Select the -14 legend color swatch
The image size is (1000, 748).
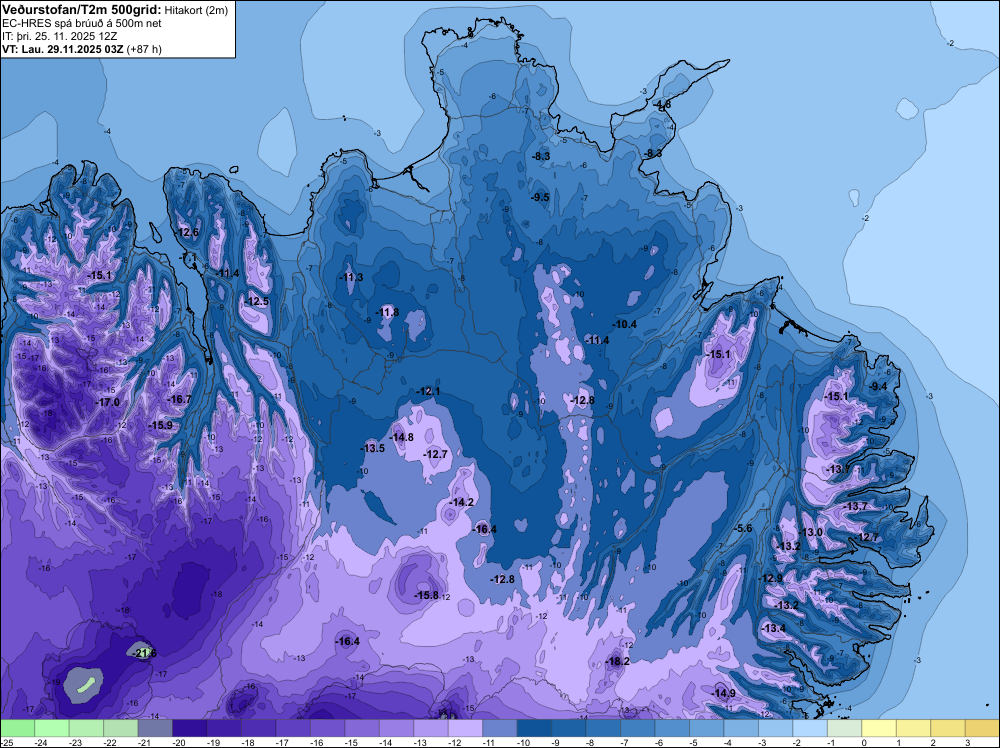point(396,728)
